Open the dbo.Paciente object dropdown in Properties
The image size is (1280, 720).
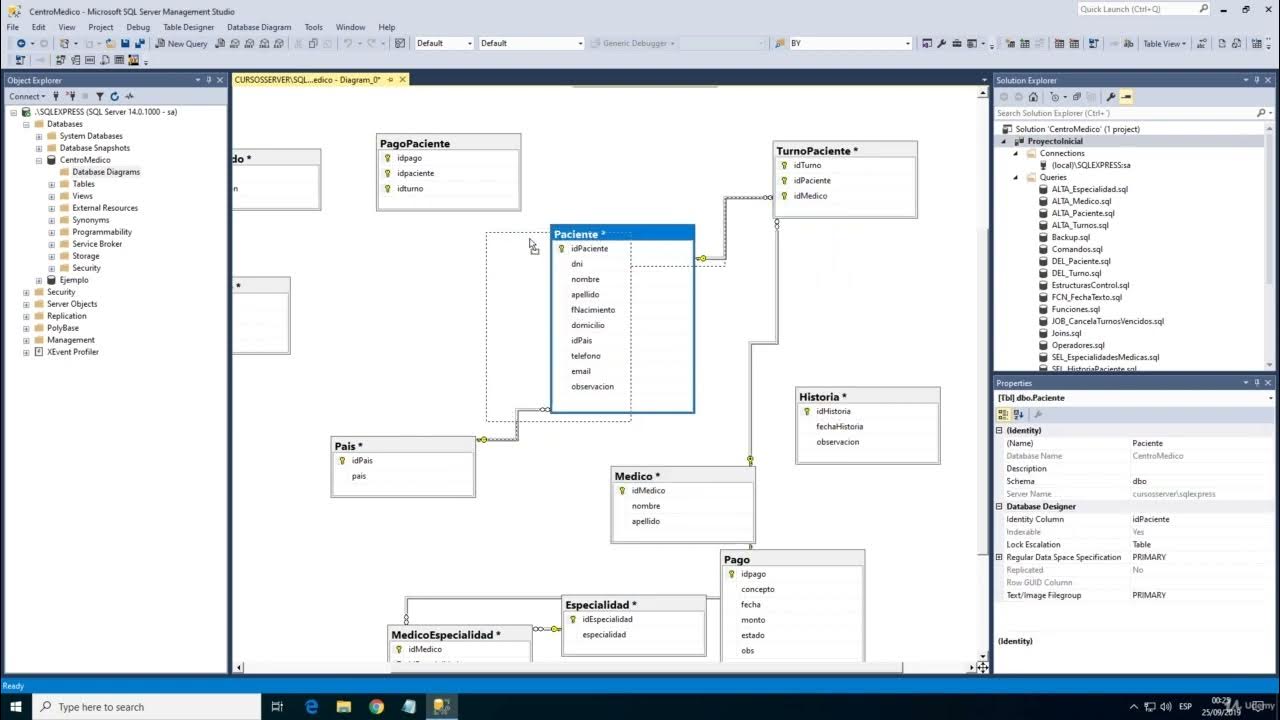[1270, 398]
